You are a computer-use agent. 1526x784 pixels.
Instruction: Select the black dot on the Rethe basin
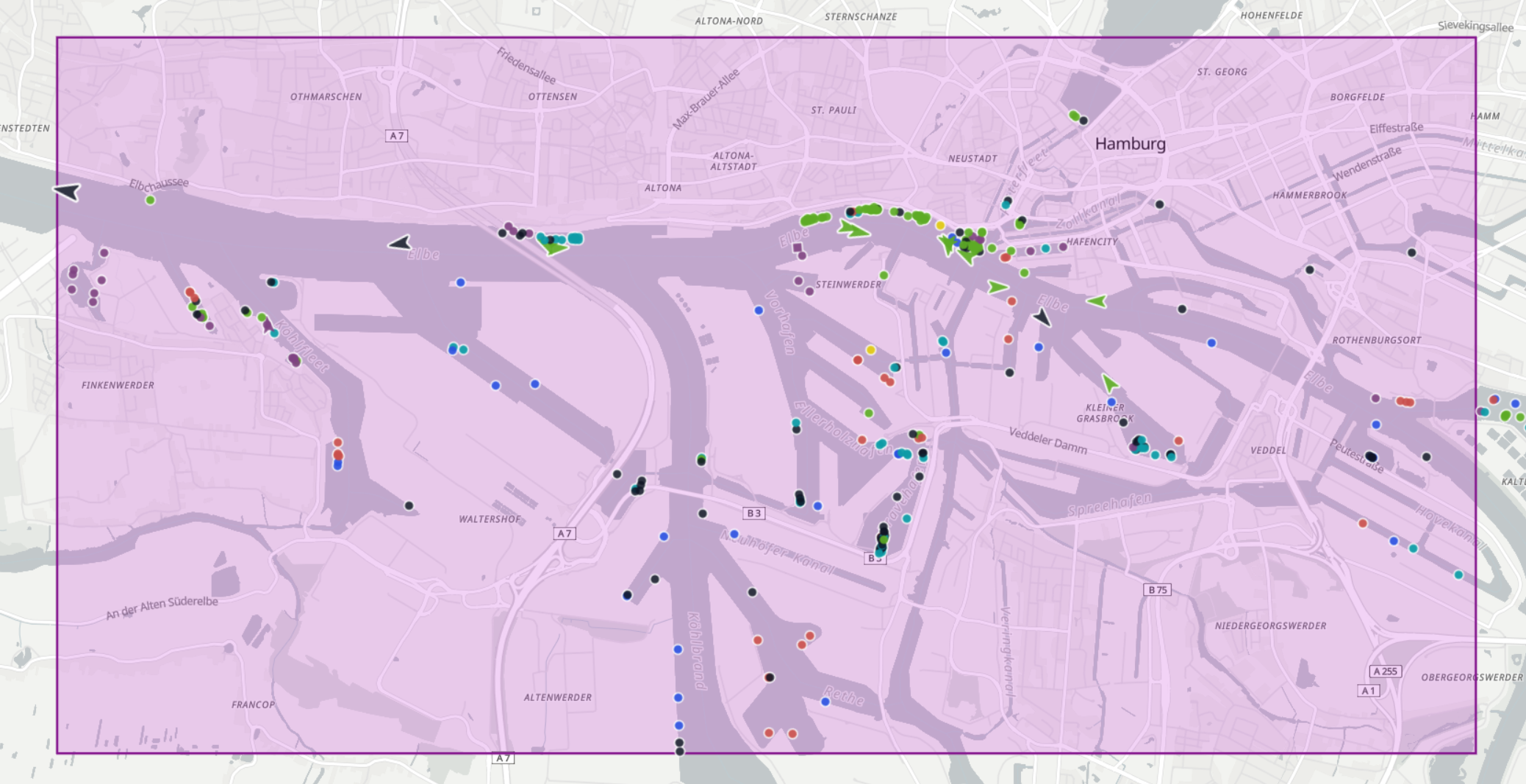point(769,677)
